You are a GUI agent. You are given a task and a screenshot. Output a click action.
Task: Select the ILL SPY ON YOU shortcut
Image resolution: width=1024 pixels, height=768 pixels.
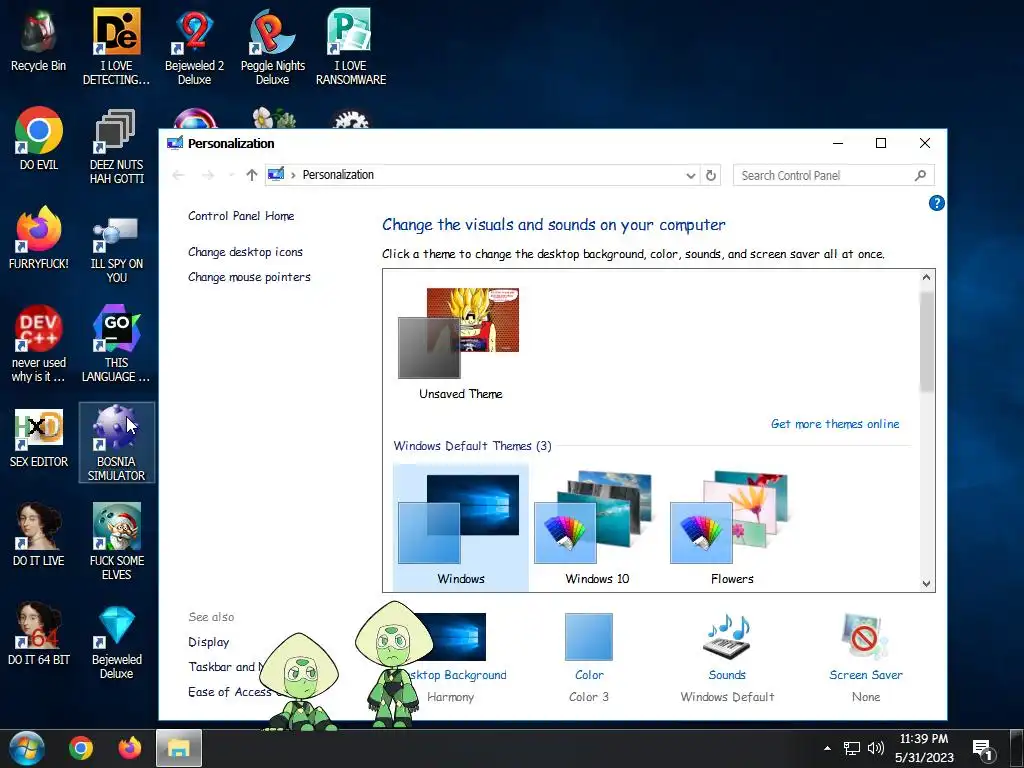click(116, 249)
